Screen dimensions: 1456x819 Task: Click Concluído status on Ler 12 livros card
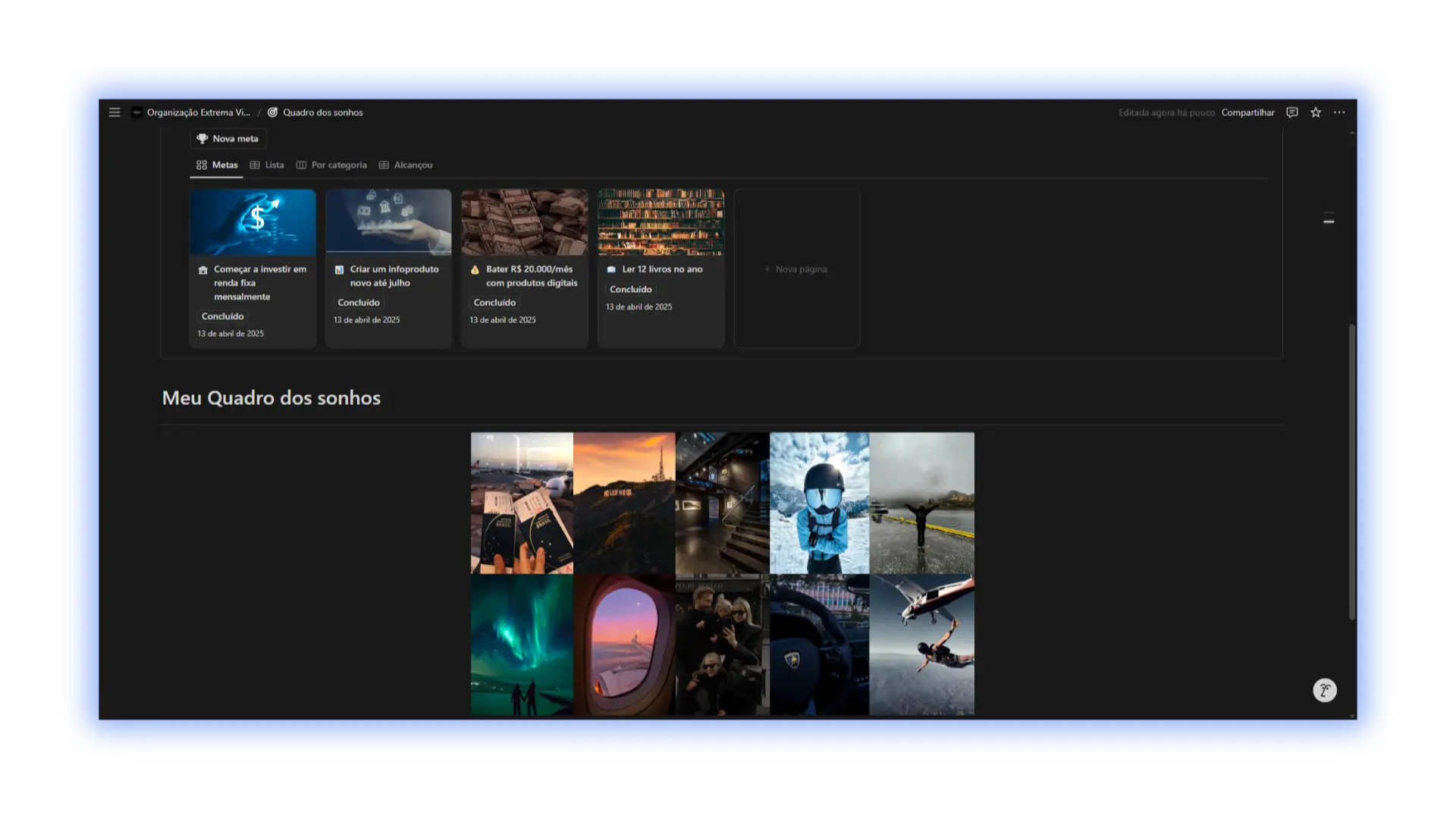pyautogui.click(x=631, y=290)
